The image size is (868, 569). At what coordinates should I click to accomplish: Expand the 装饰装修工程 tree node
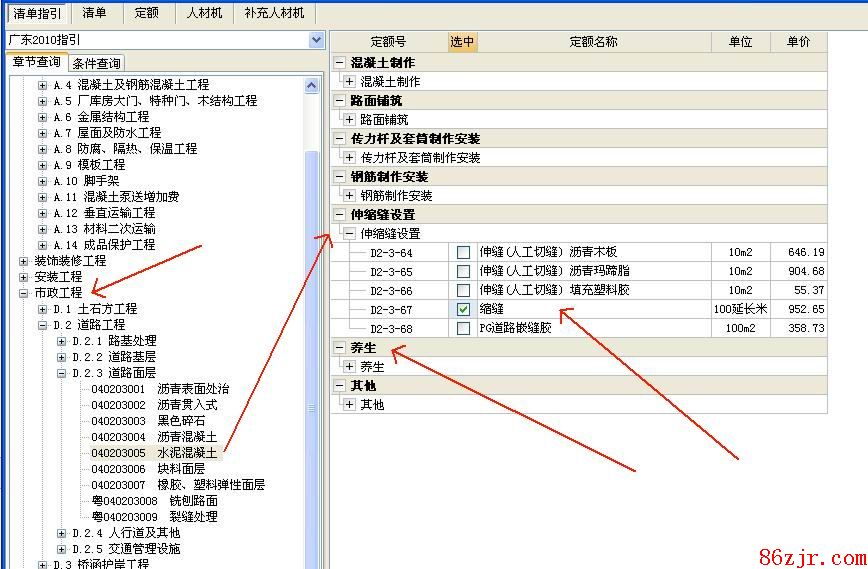(24, 261)
